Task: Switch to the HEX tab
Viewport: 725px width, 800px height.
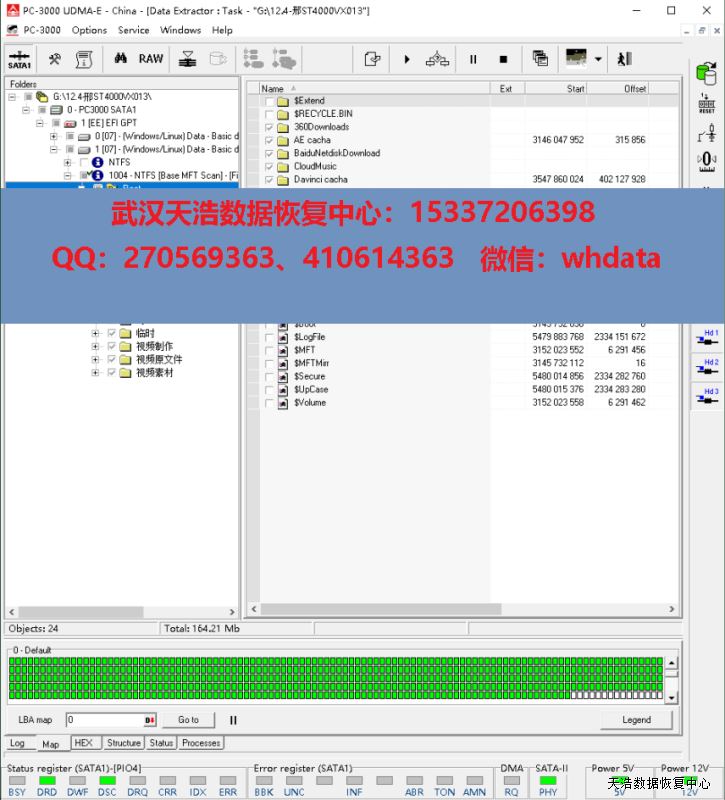Action: pyautogui.click(x=84, y=743)
